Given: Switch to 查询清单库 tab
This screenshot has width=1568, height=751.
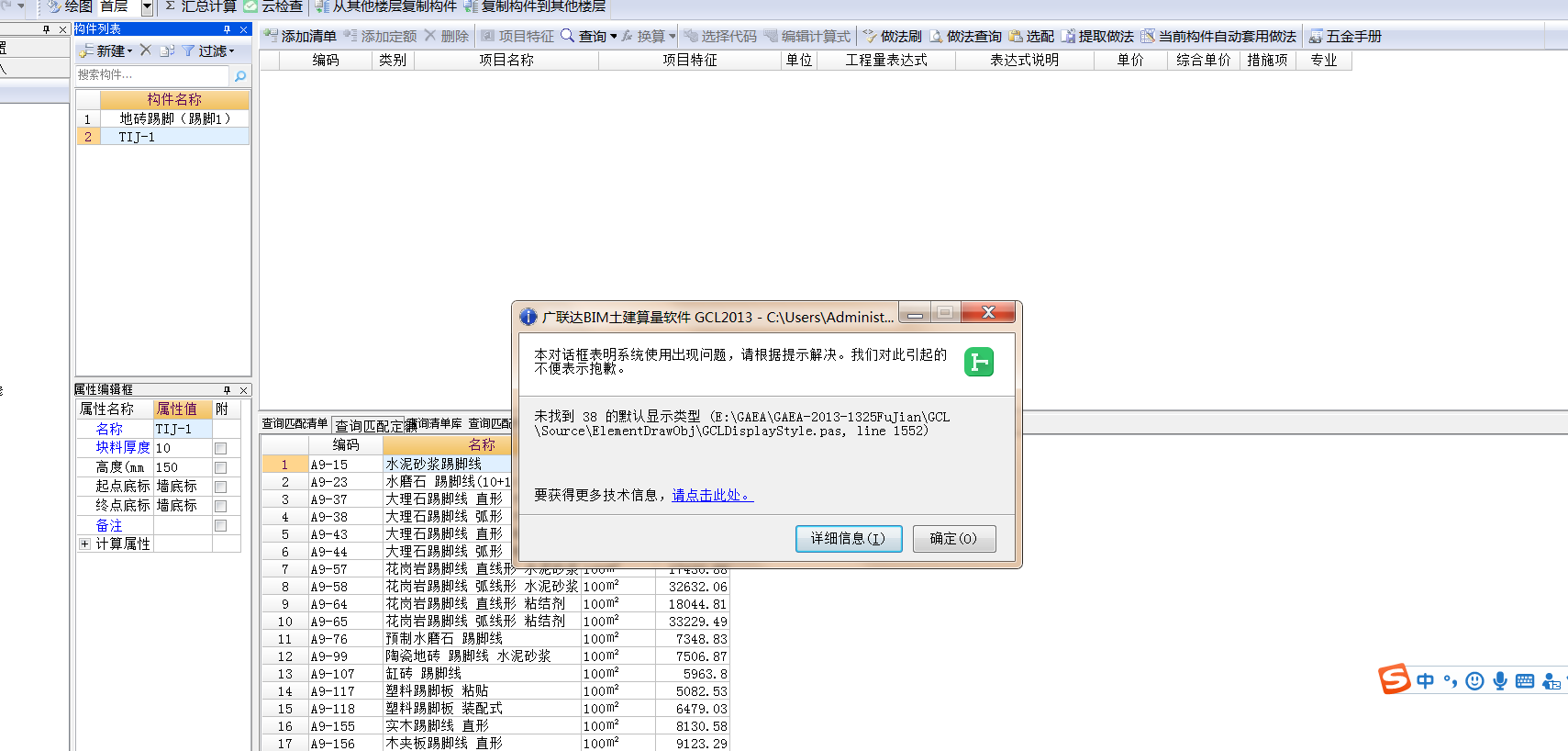Looking at the screenshot, I should click(435, 423).
